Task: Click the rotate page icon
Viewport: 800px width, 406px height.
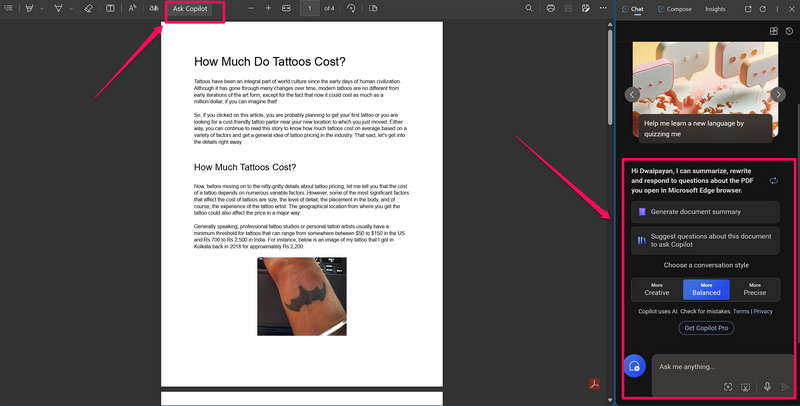Action: click(351, 8)
